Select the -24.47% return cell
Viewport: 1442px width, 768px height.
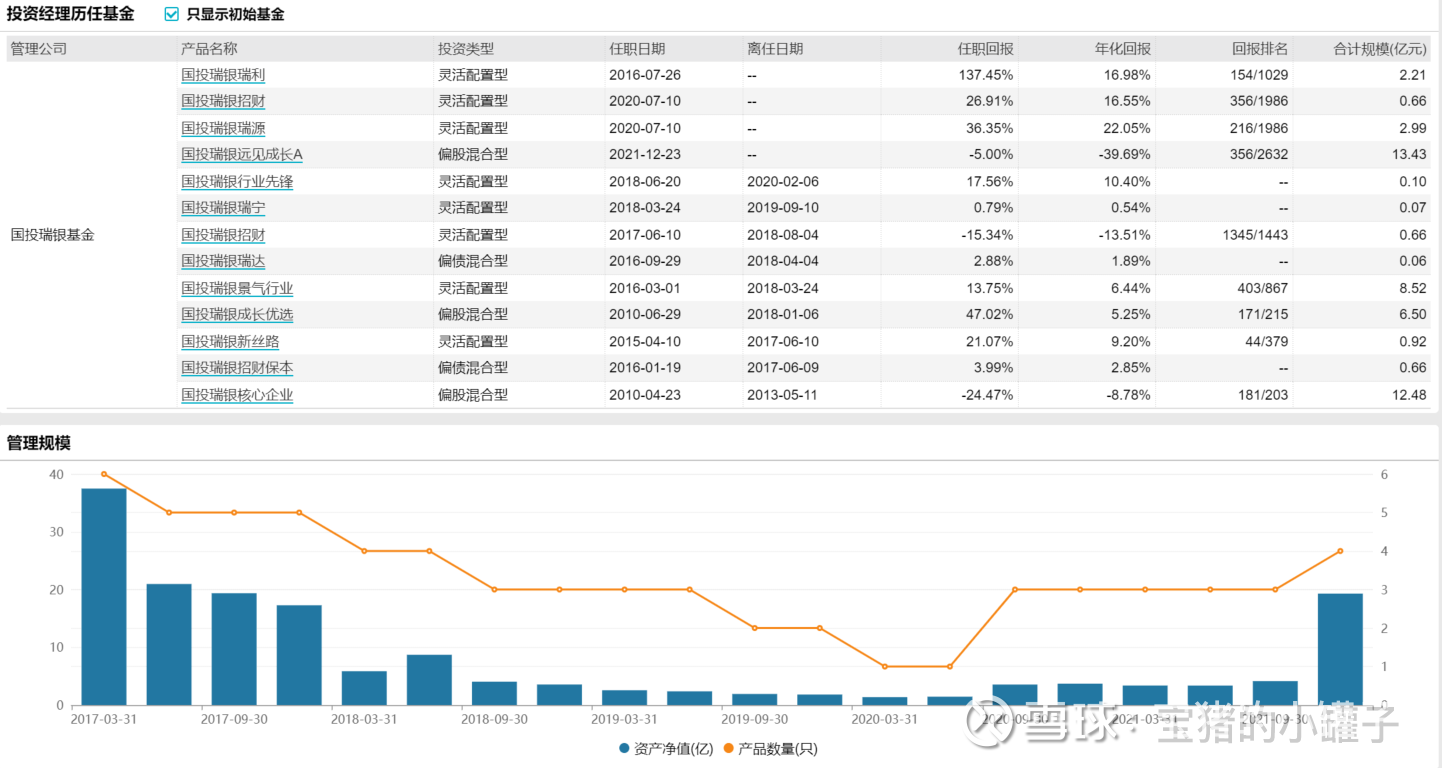click(x=987, y=395)
